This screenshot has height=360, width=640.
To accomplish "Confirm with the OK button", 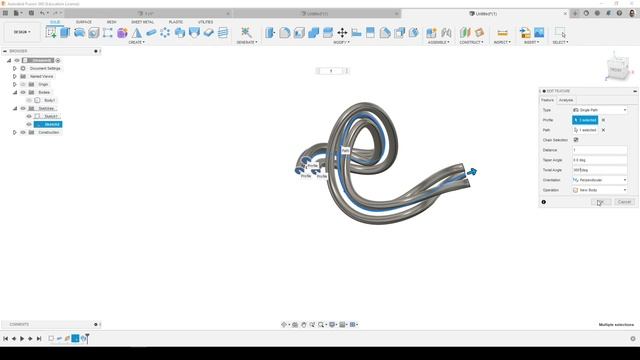I will point(601,202).
